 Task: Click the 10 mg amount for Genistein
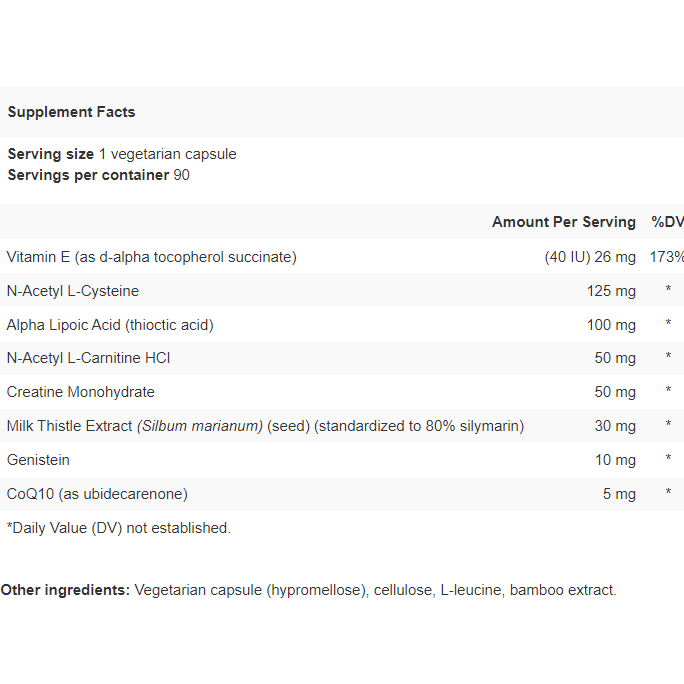pos(615,460)
